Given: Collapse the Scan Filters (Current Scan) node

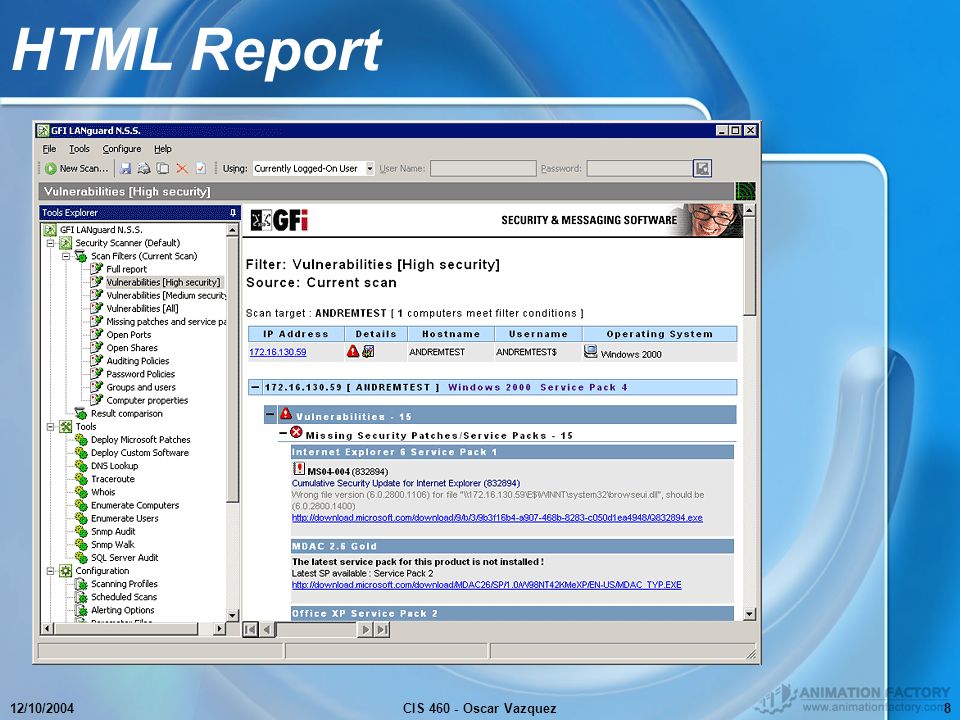Looking at the screenshot, I should (66, 256).
